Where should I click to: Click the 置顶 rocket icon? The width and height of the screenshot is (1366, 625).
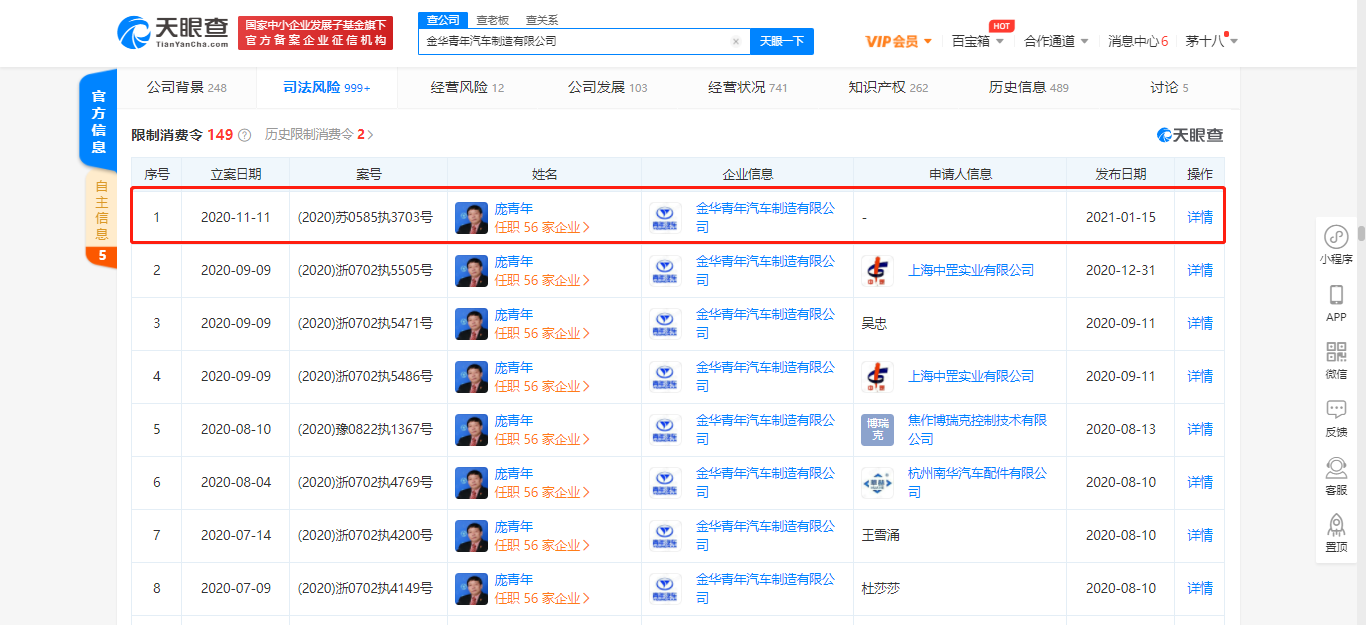tap(1336, 526)
